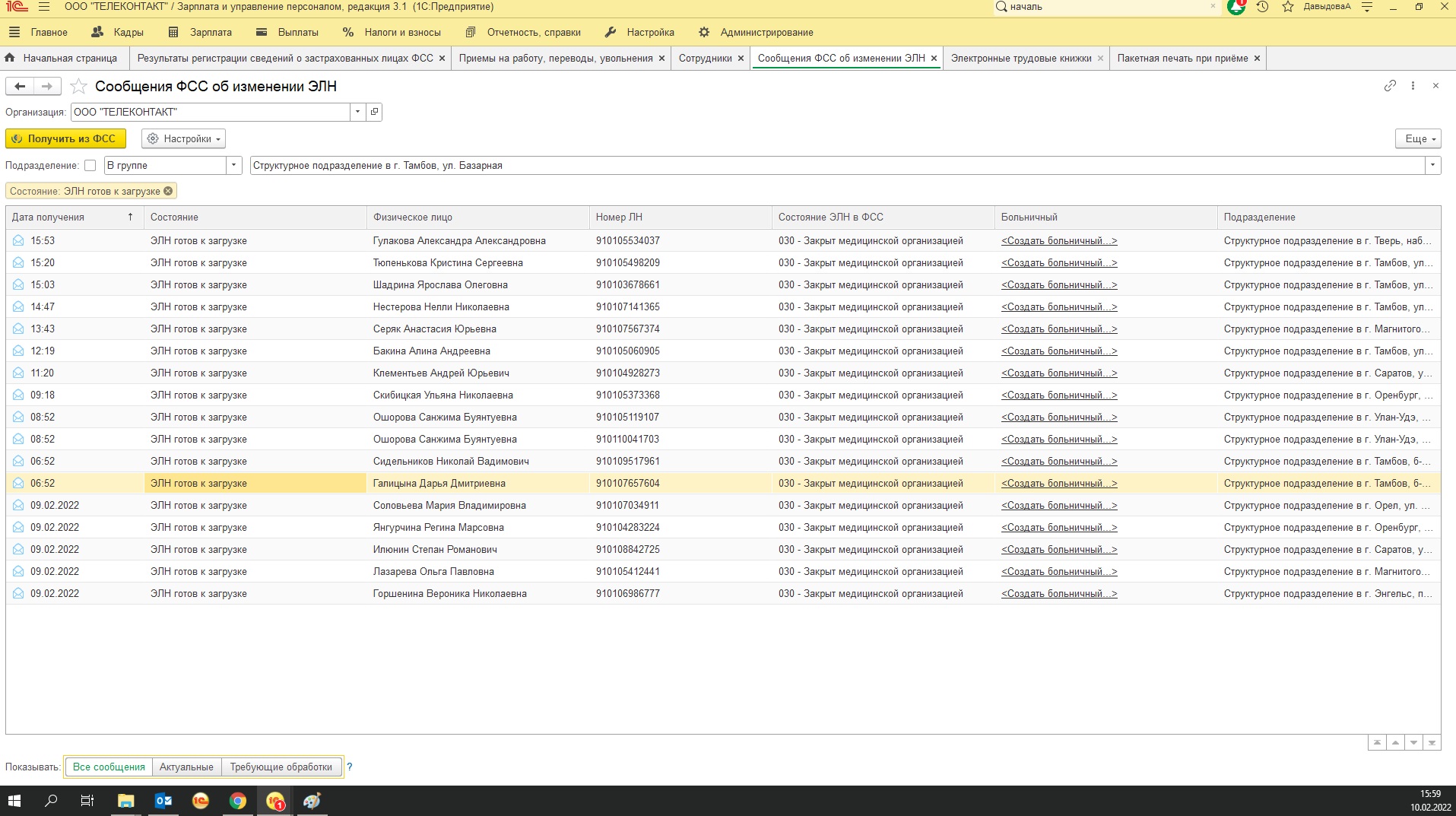The image size is (1456, 816).
Task: Show 'Требующие обработки' messages
Action: (281, 767)
